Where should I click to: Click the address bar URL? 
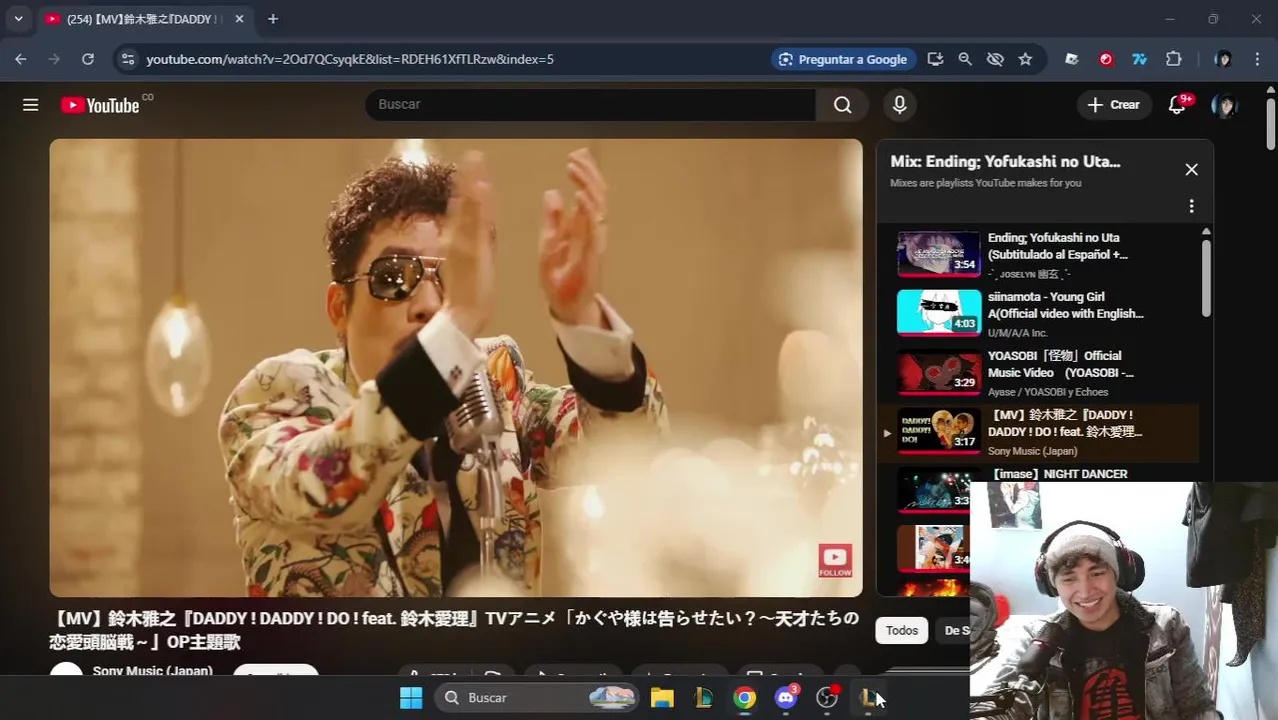point(350,59)
